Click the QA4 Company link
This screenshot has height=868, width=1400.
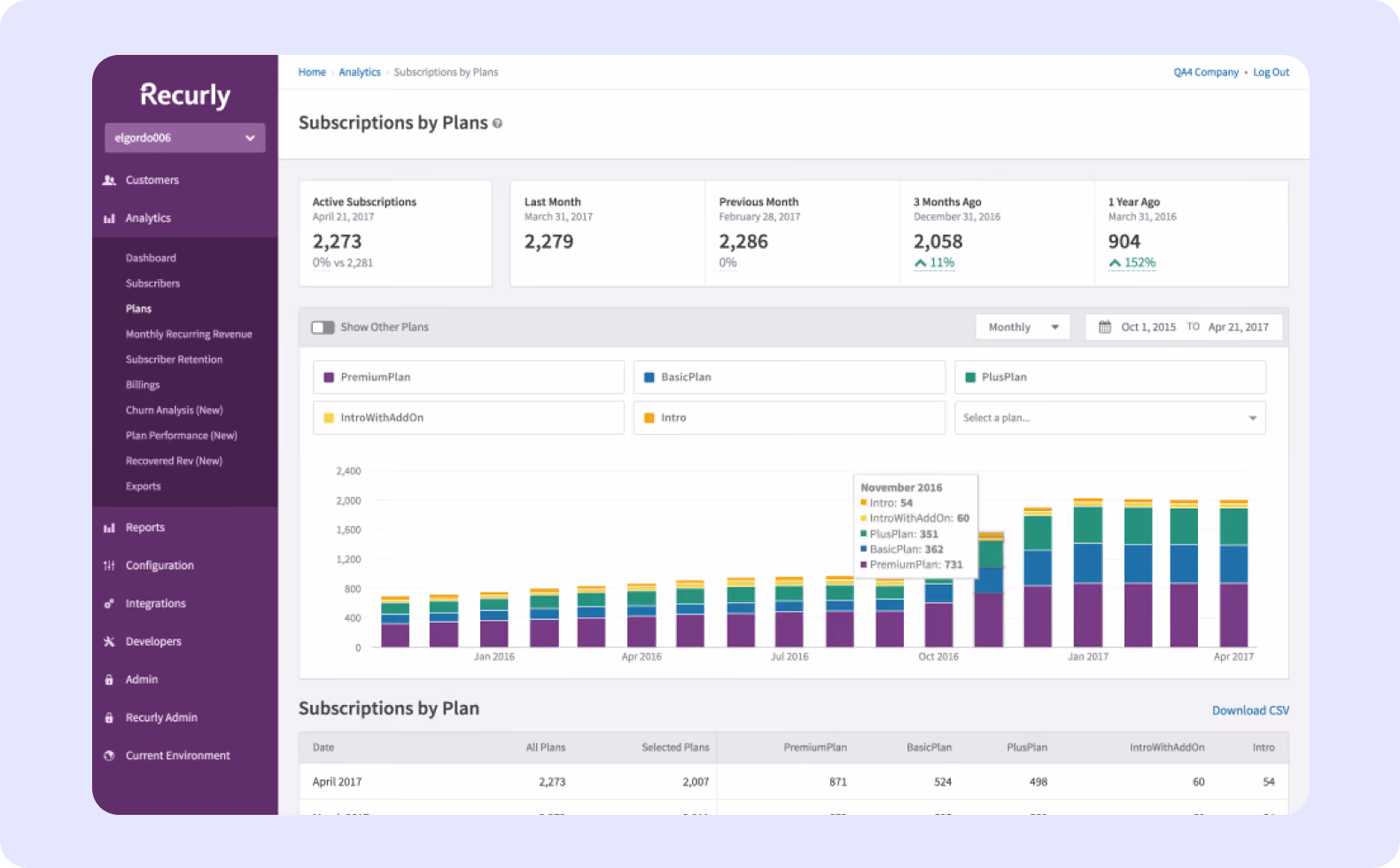click(1206, 73)
